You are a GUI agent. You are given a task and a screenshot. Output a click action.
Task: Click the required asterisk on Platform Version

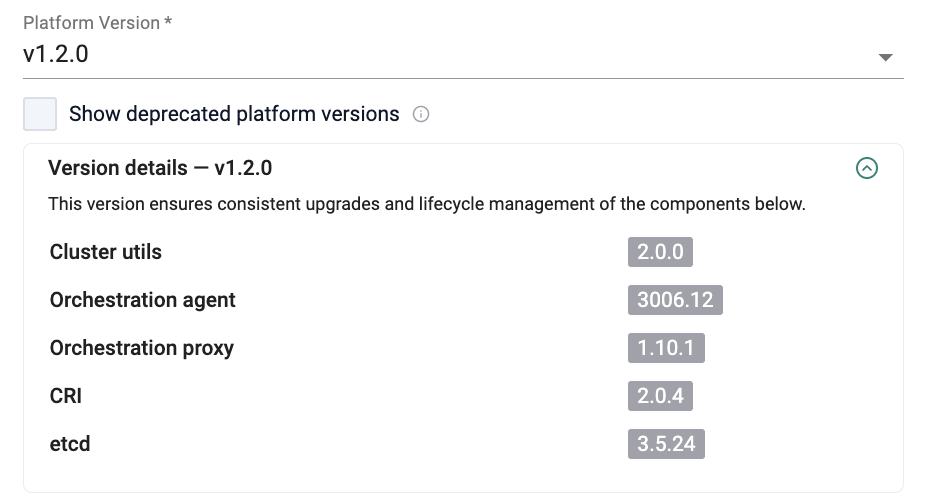click(168, 22)
